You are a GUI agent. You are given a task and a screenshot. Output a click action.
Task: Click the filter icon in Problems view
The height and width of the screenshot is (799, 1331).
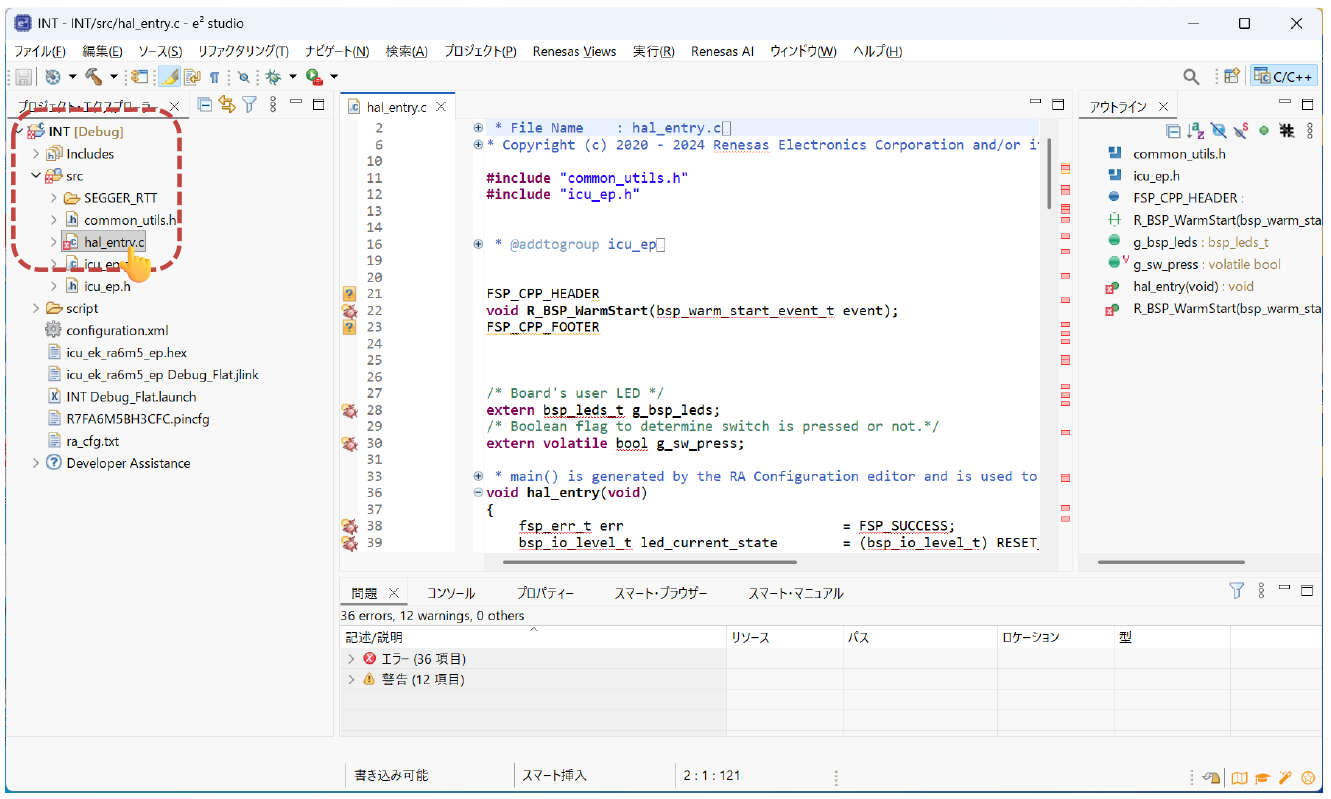pyautogui.click(x=1236, y=591)
